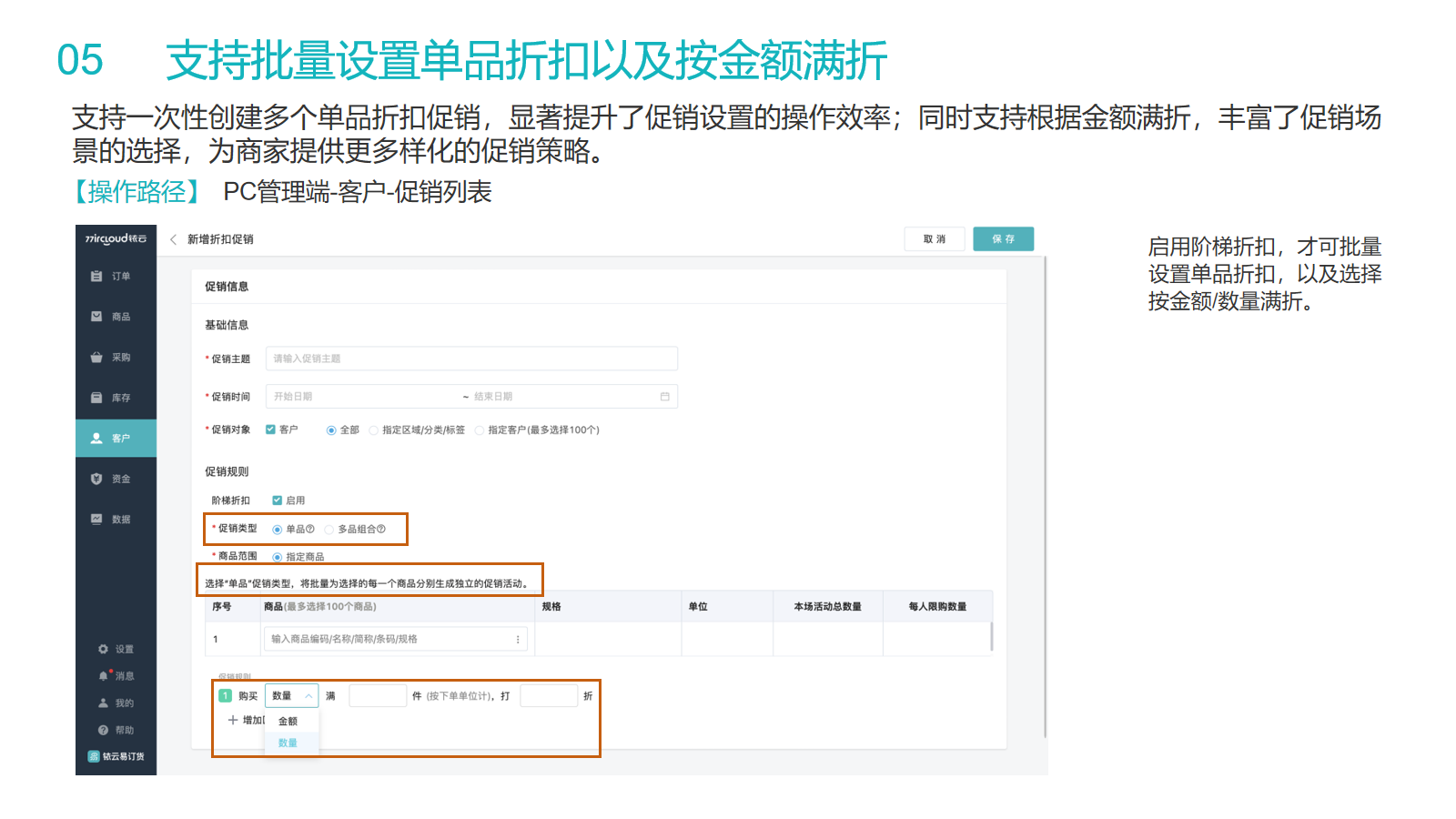The height and width of the screenshot is (819, 1456).
Task: Click the 取消 button
Action: point(935,239)
